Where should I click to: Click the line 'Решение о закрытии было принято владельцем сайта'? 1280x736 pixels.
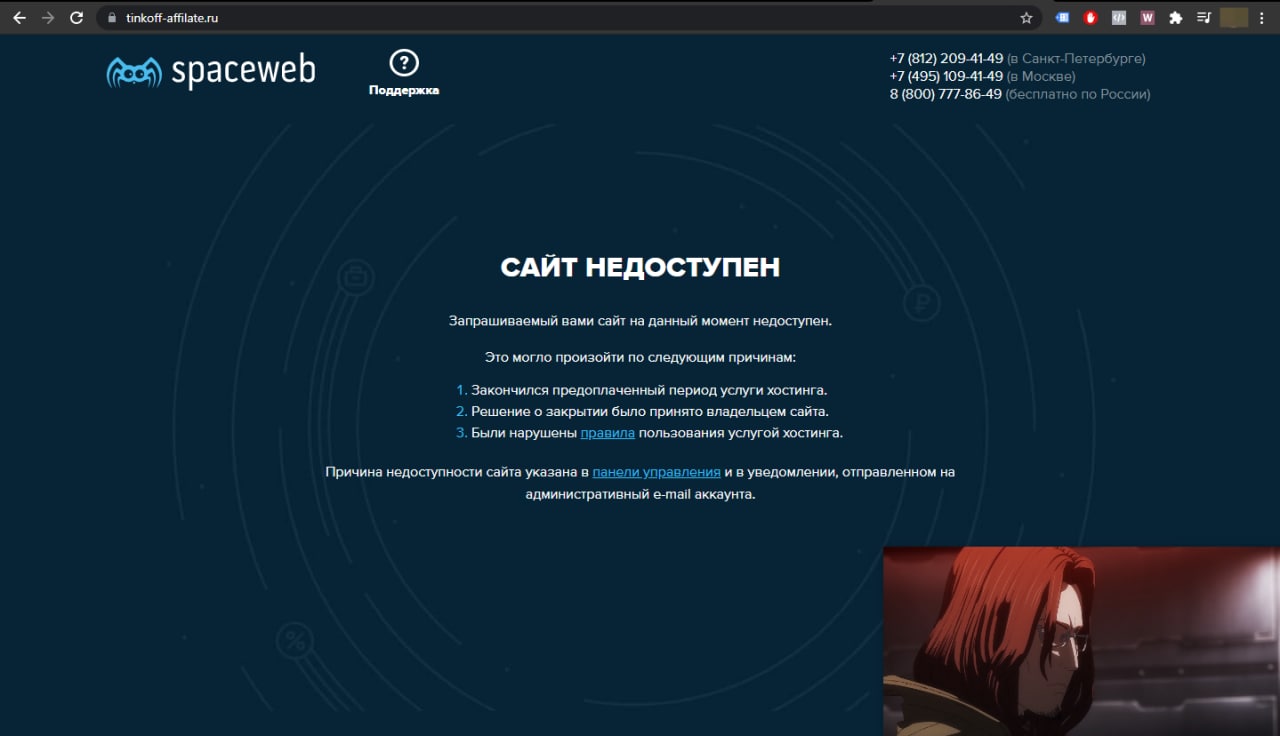(650, 411)
